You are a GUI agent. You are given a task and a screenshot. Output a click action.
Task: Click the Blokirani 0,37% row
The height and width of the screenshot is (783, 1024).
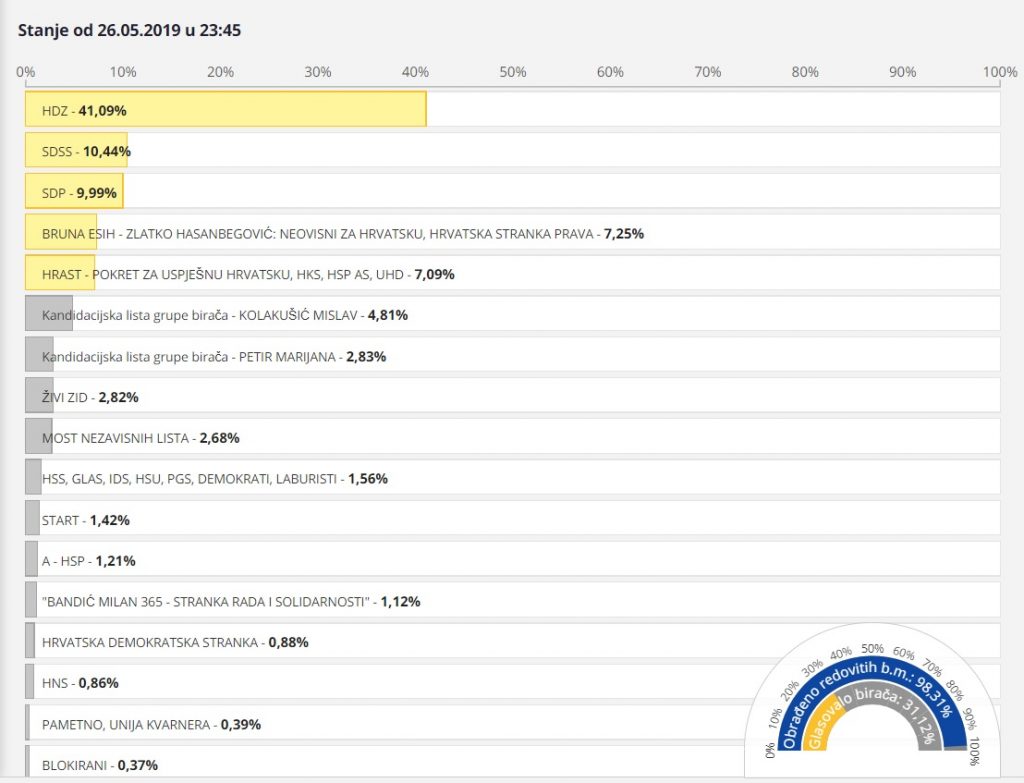pos(513,763)
